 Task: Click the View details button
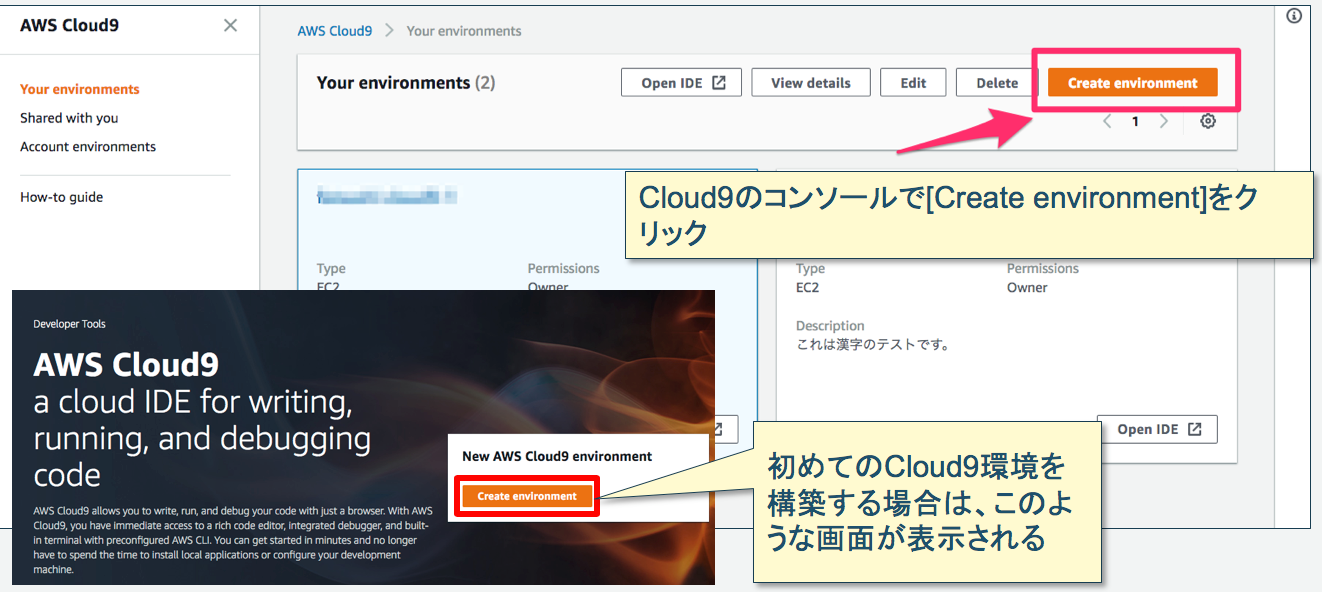coord(811,83)
